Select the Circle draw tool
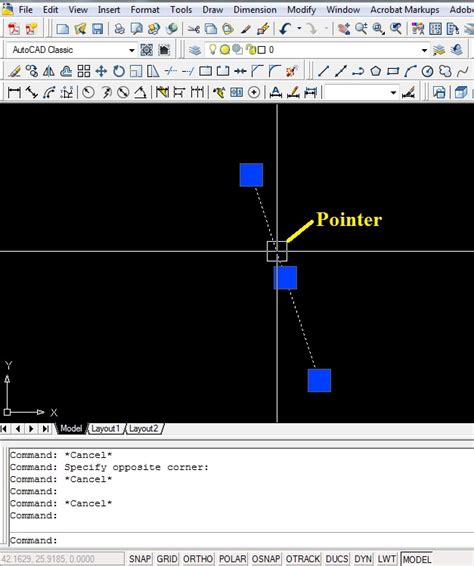The width and height of the screenshot is (474, 566). click(428, 71)
